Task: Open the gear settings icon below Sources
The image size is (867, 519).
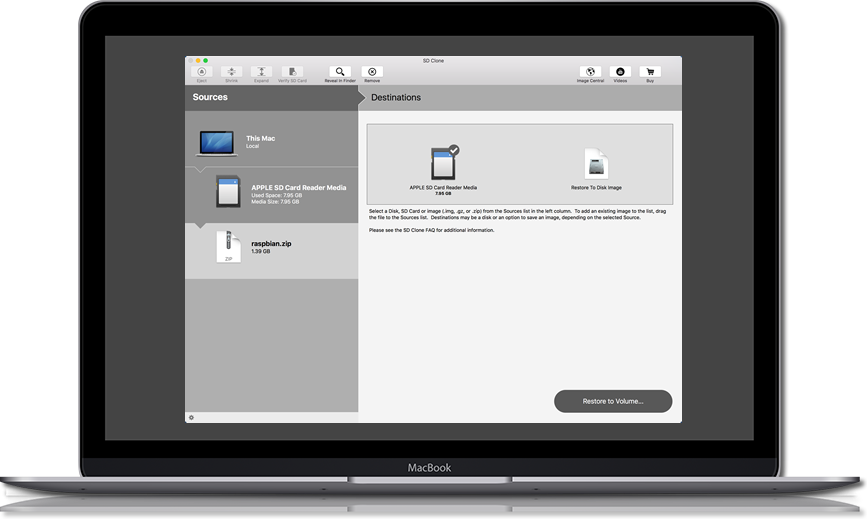Action: [x=191, y=417]
